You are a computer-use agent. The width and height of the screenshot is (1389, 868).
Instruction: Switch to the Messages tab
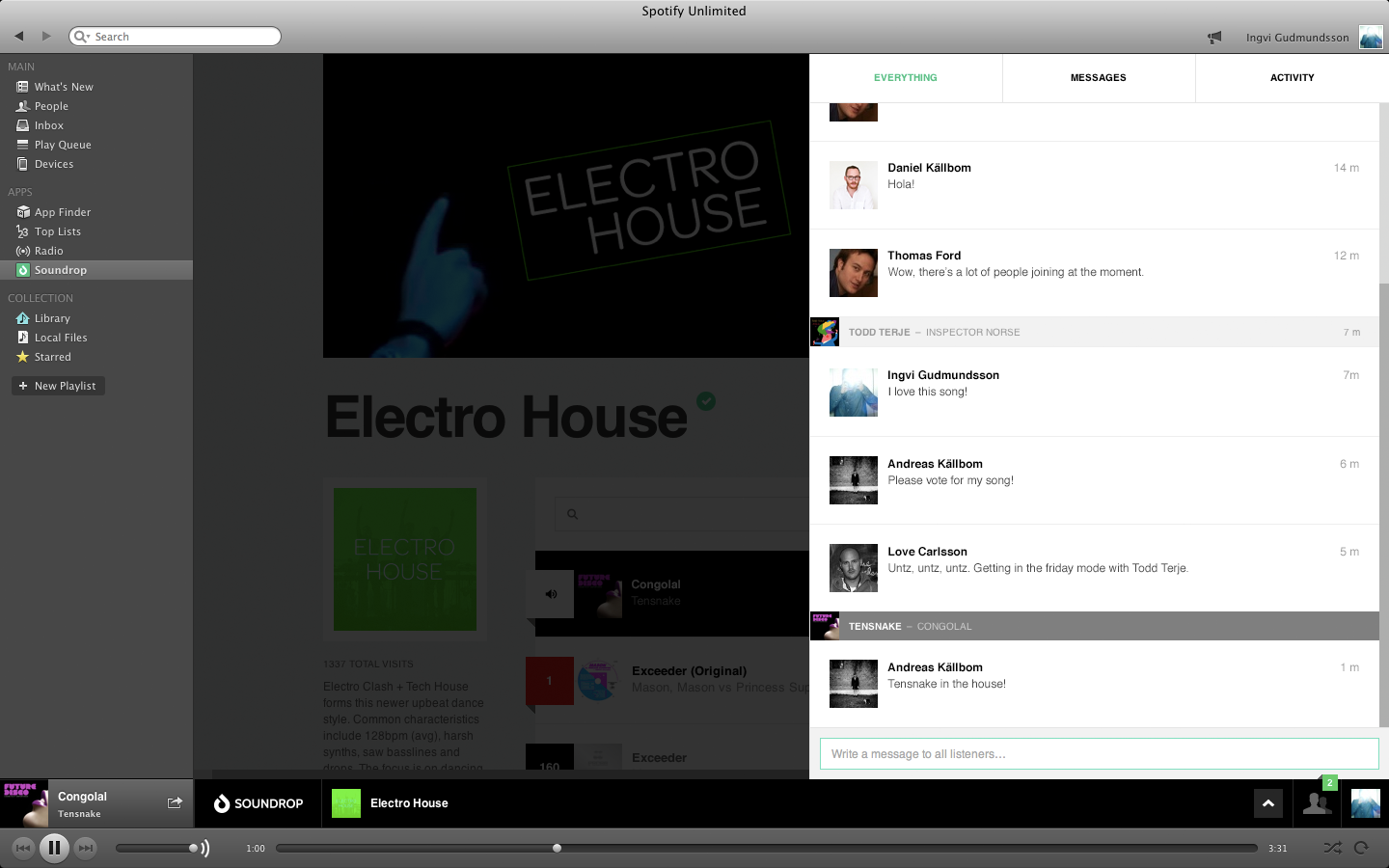click(x=1099, y=78)
